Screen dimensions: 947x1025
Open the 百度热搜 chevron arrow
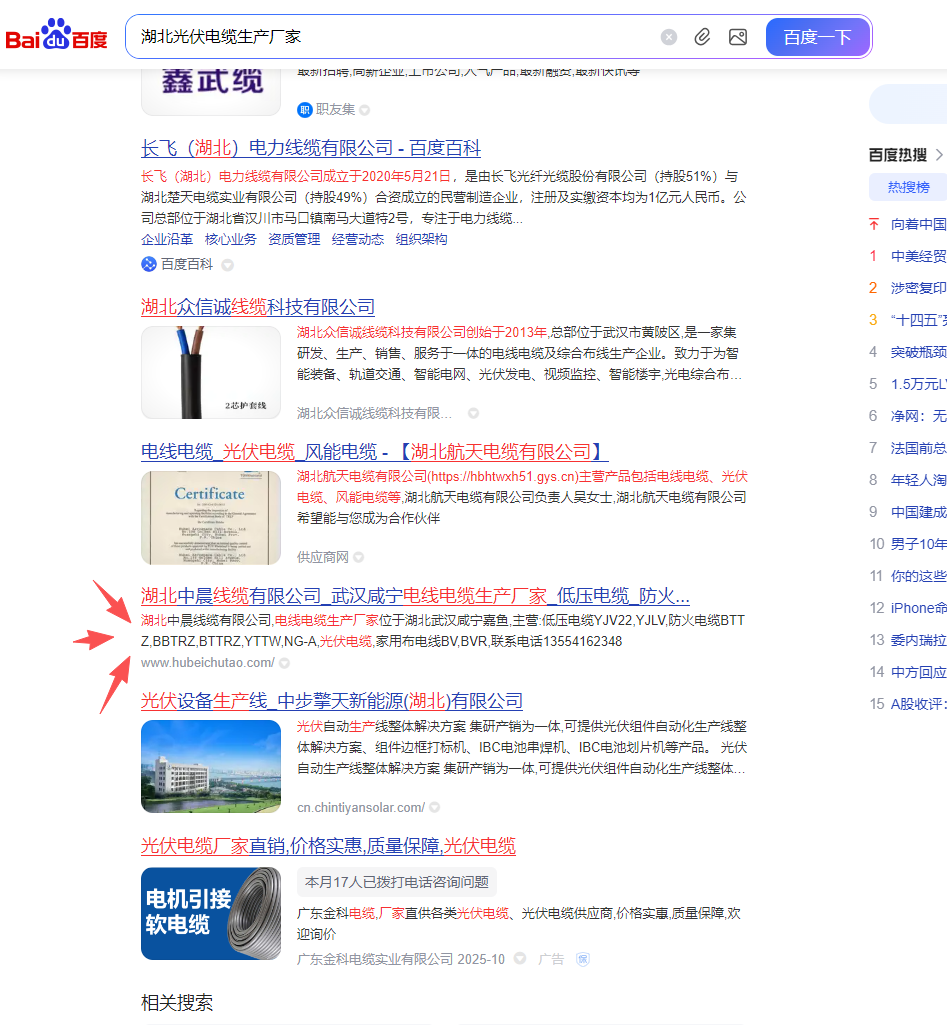pos(939,155)
